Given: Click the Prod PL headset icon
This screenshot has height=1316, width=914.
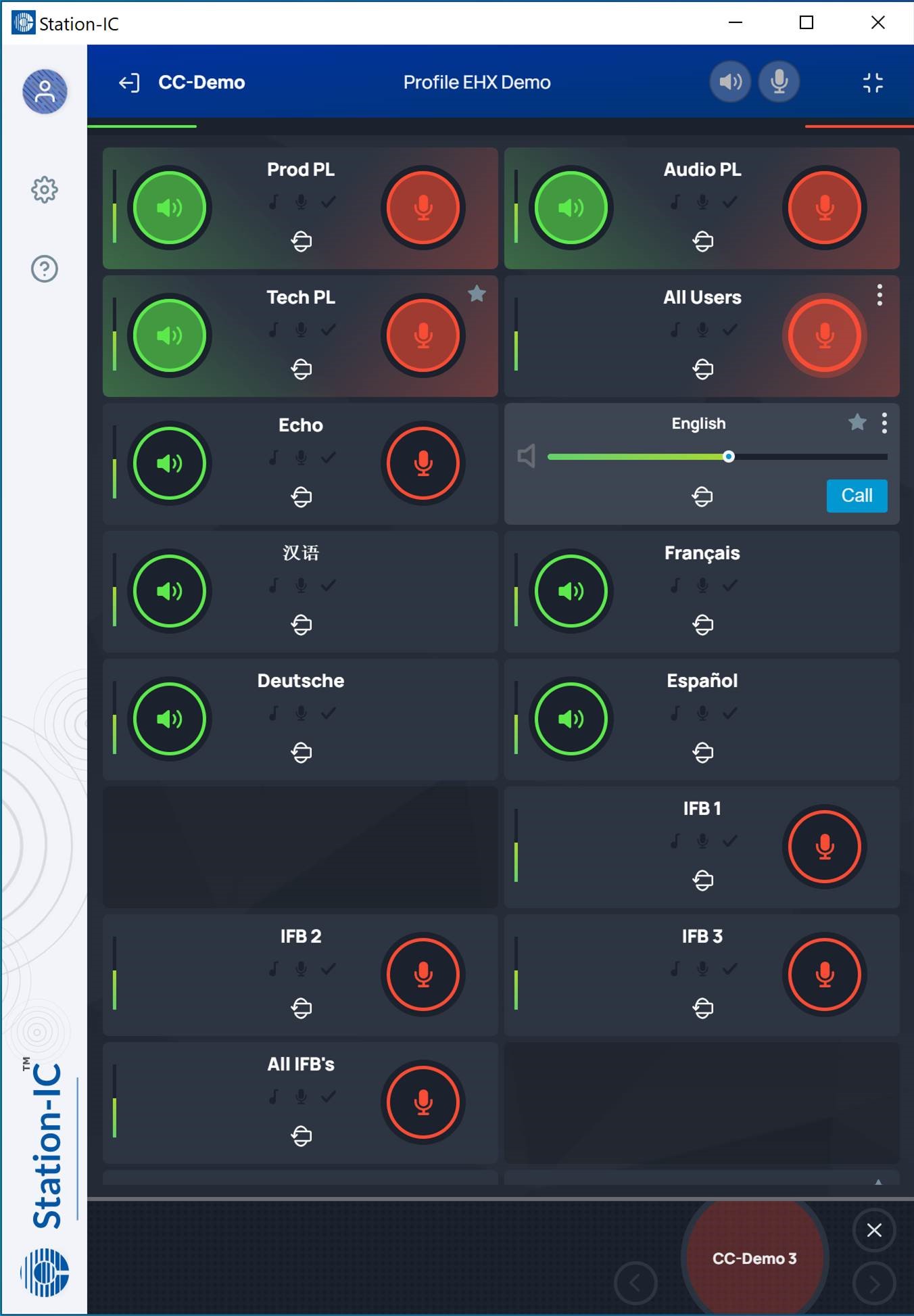Looking at the screenshot, I should pyautogui.click(x=302, y=241).
